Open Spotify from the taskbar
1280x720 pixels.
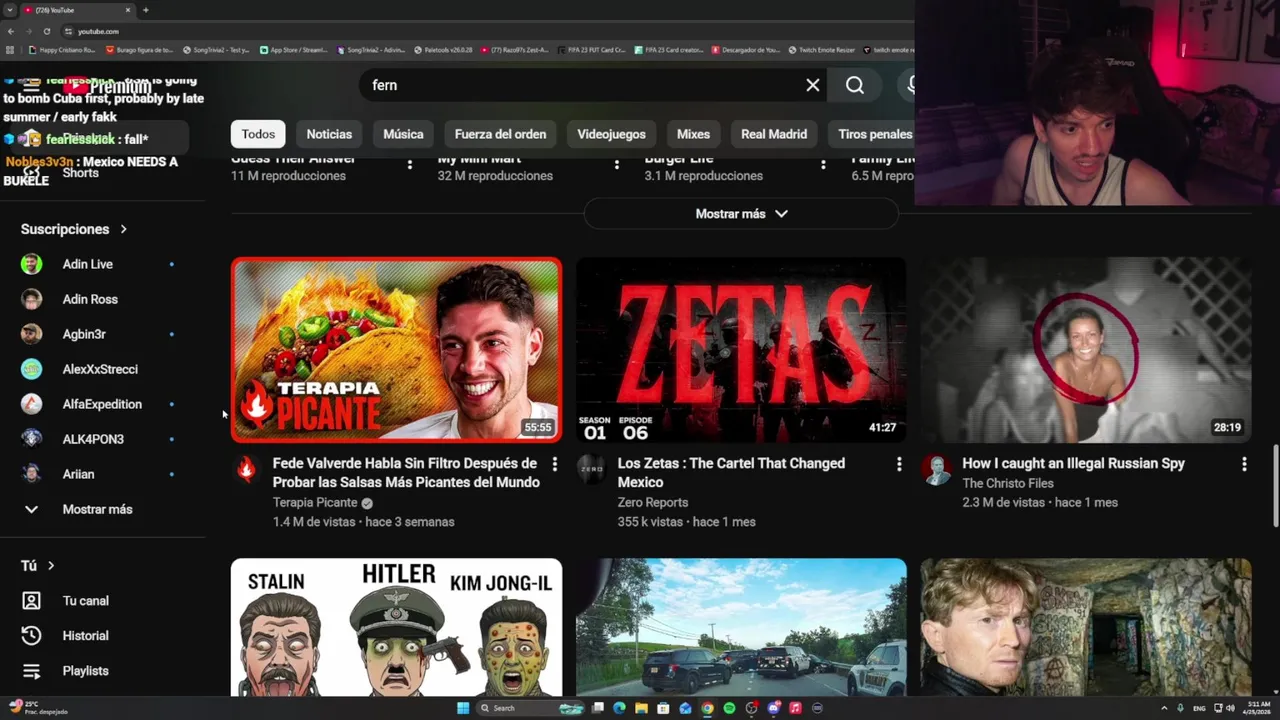click(729, 708)
